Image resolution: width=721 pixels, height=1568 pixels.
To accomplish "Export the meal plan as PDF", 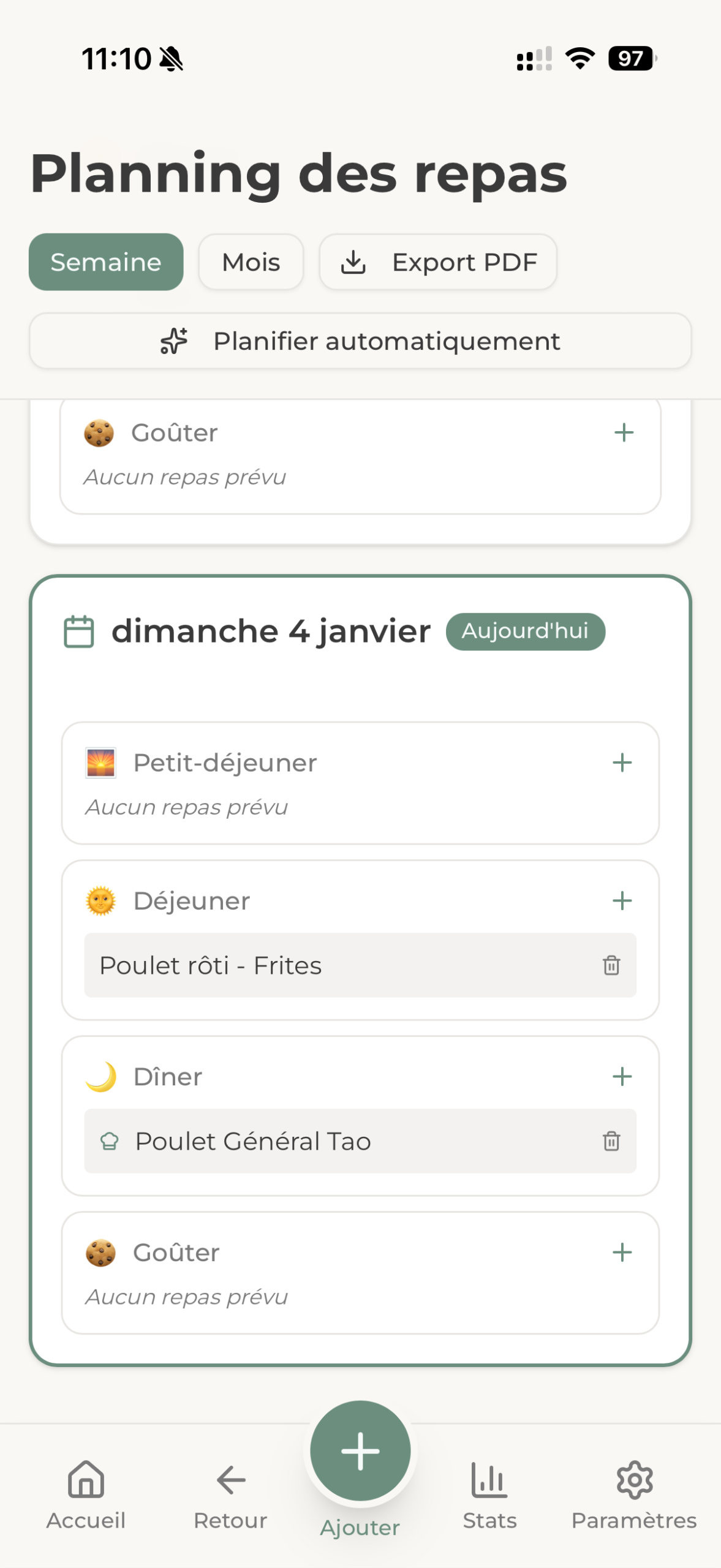I will pos(437,262).
